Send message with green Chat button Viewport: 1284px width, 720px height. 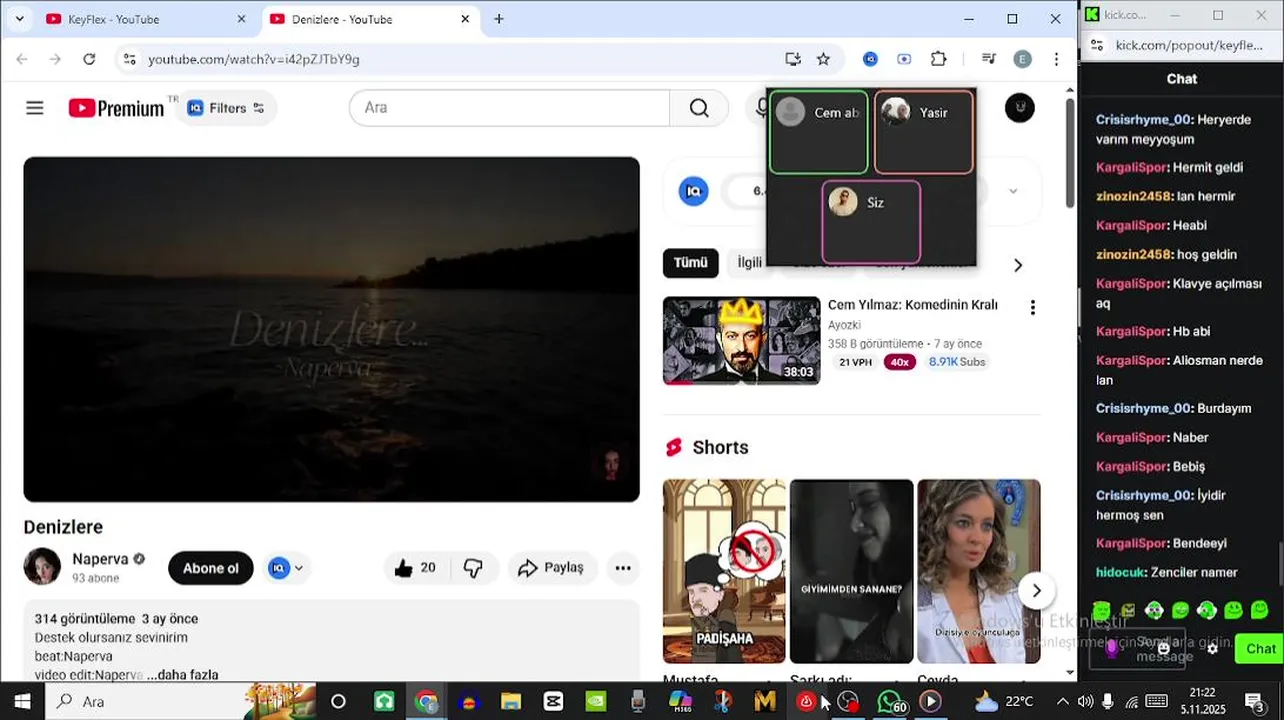tap(1259, 648)
